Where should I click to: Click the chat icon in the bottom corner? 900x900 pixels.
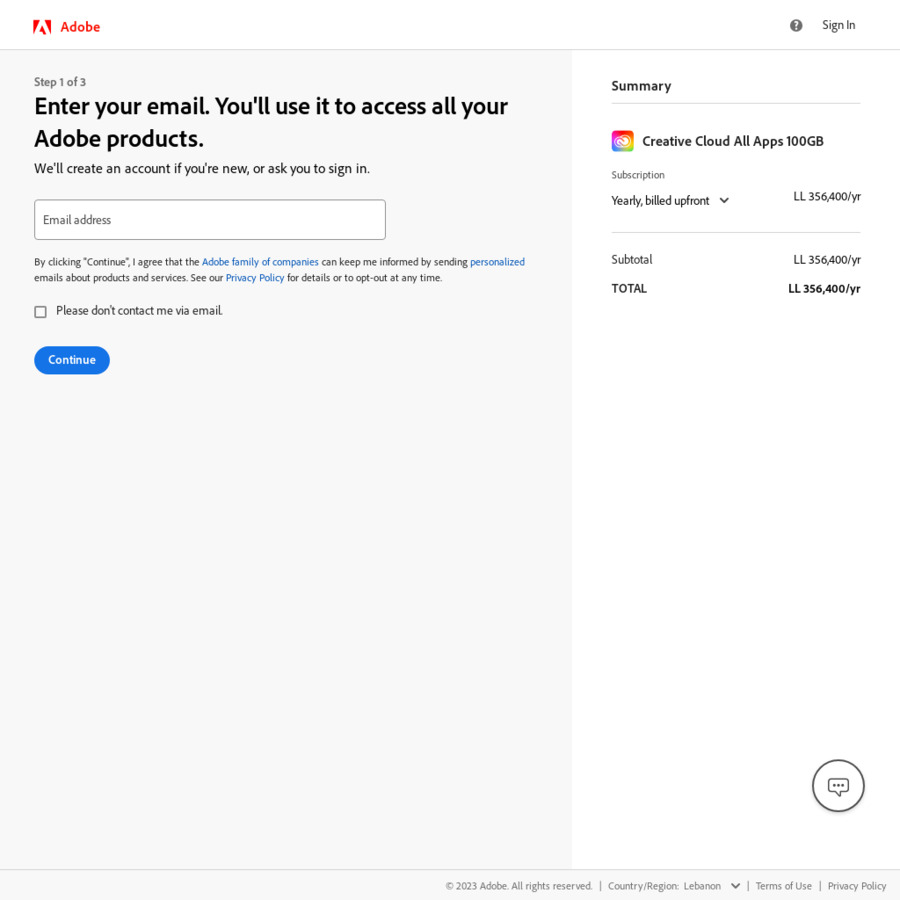[838, 786]
